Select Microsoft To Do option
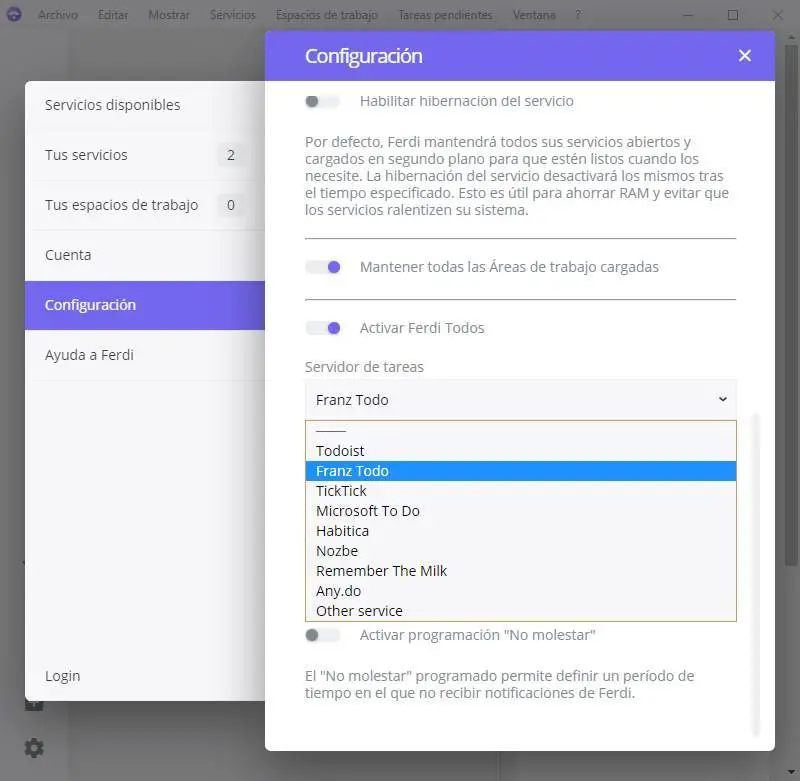The height and width of the screenshot is (781, 800). point(520,511)
